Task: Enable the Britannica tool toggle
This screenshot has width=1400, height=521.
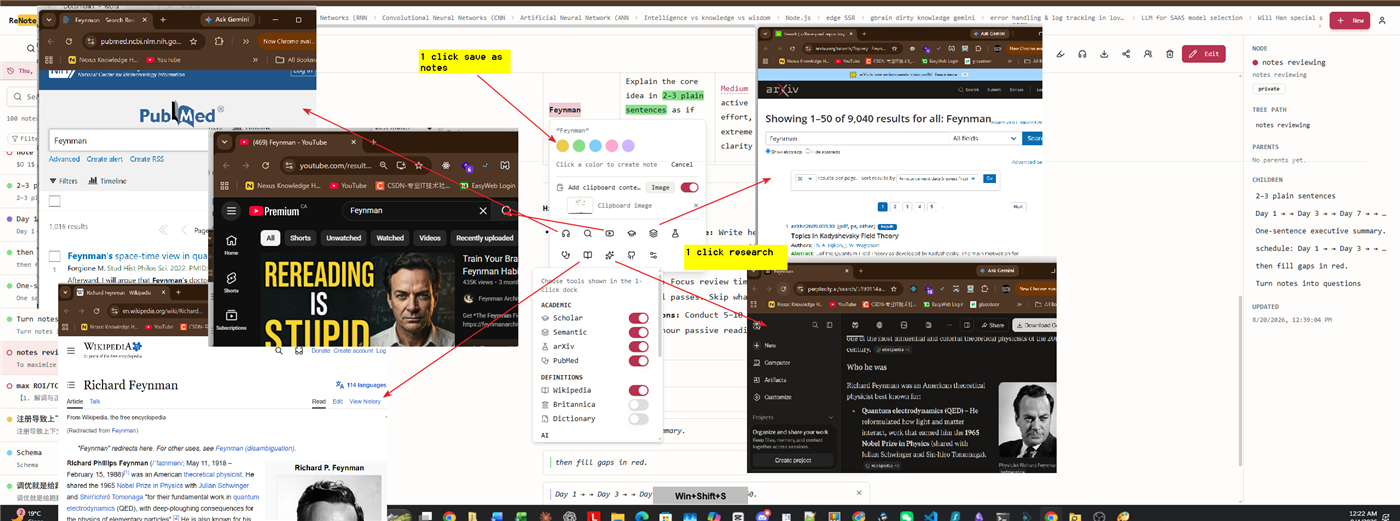Action: click(x=638, y=404)
